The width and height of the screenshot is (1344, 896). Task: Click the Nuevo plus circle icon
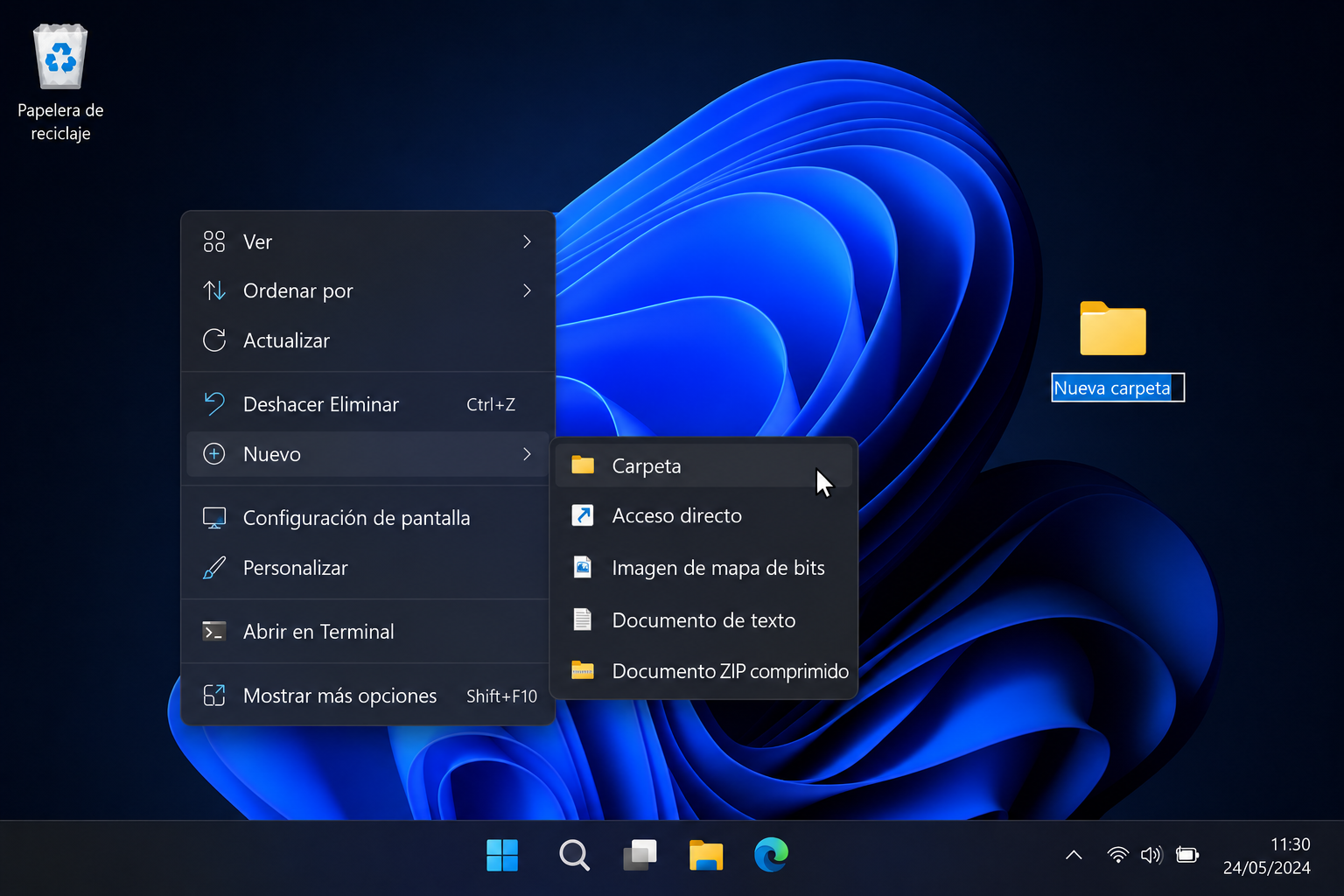[x=214, y=454]
